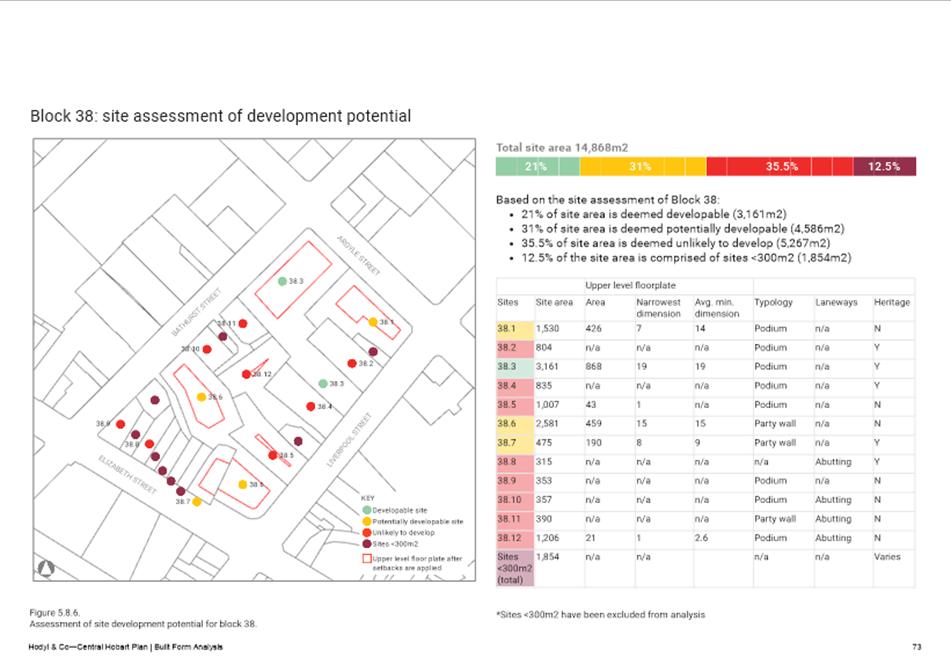
Task: Click the '38.12' table row cell
Action: 515,538
